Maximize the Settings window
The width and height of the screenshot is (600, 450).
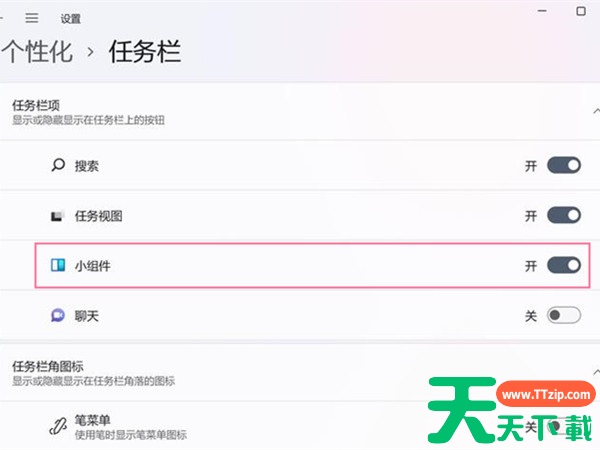581,11
